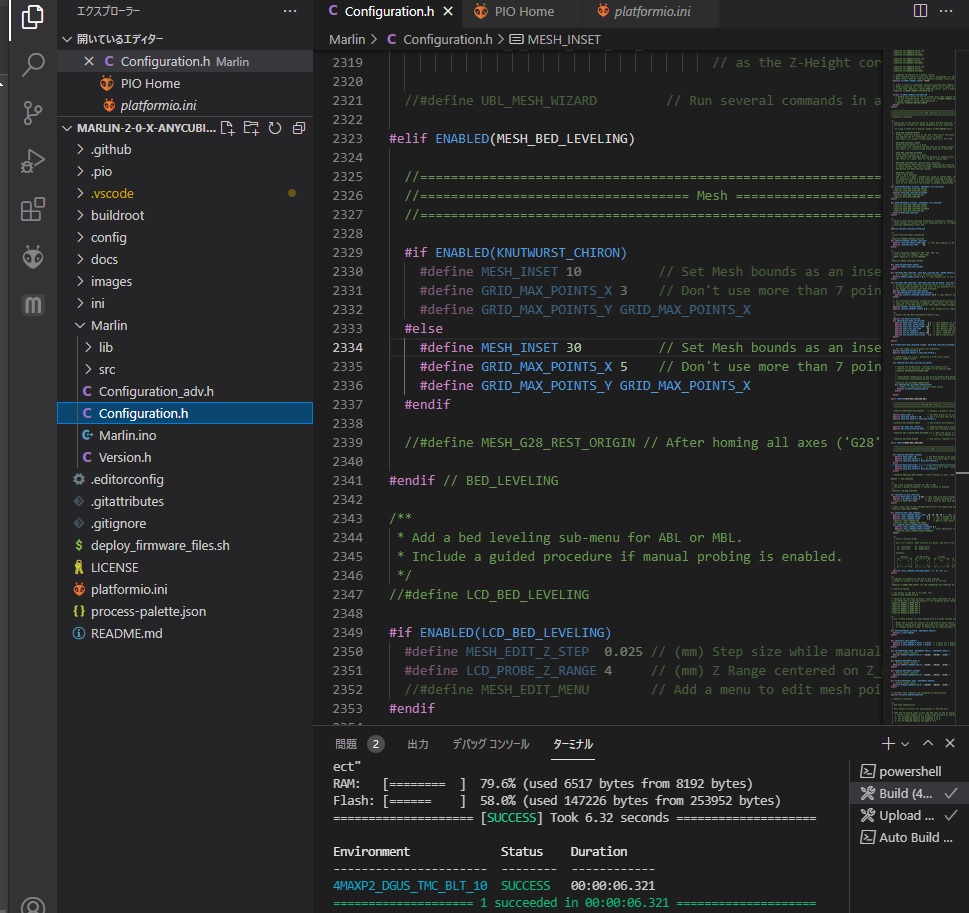Click New Folder icon in explorer header
Screen dimensions: 969x913
pyautogui.click(x=251, y=128)
